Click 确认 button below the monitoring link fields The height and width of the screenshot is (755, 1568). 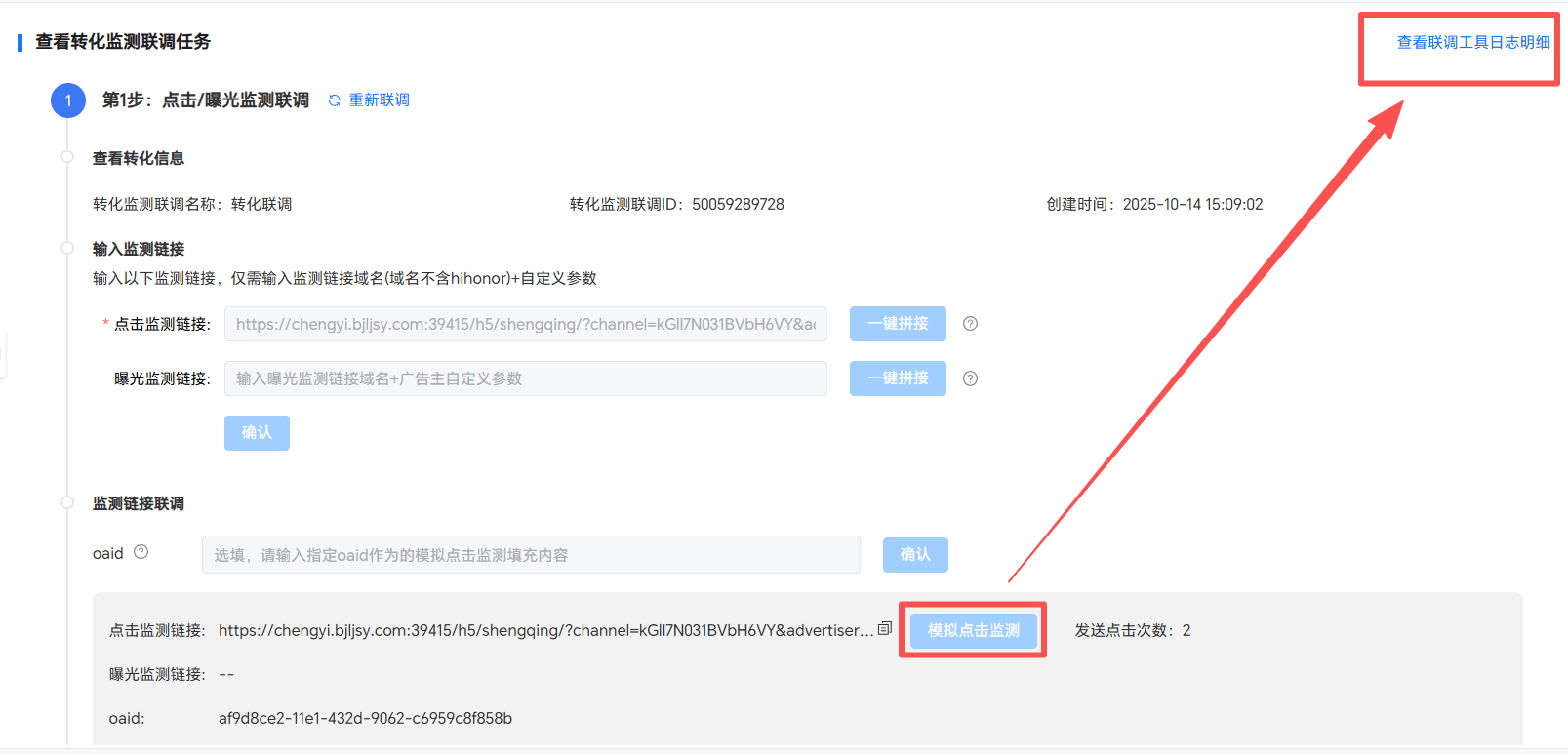(x=257, y=433)
